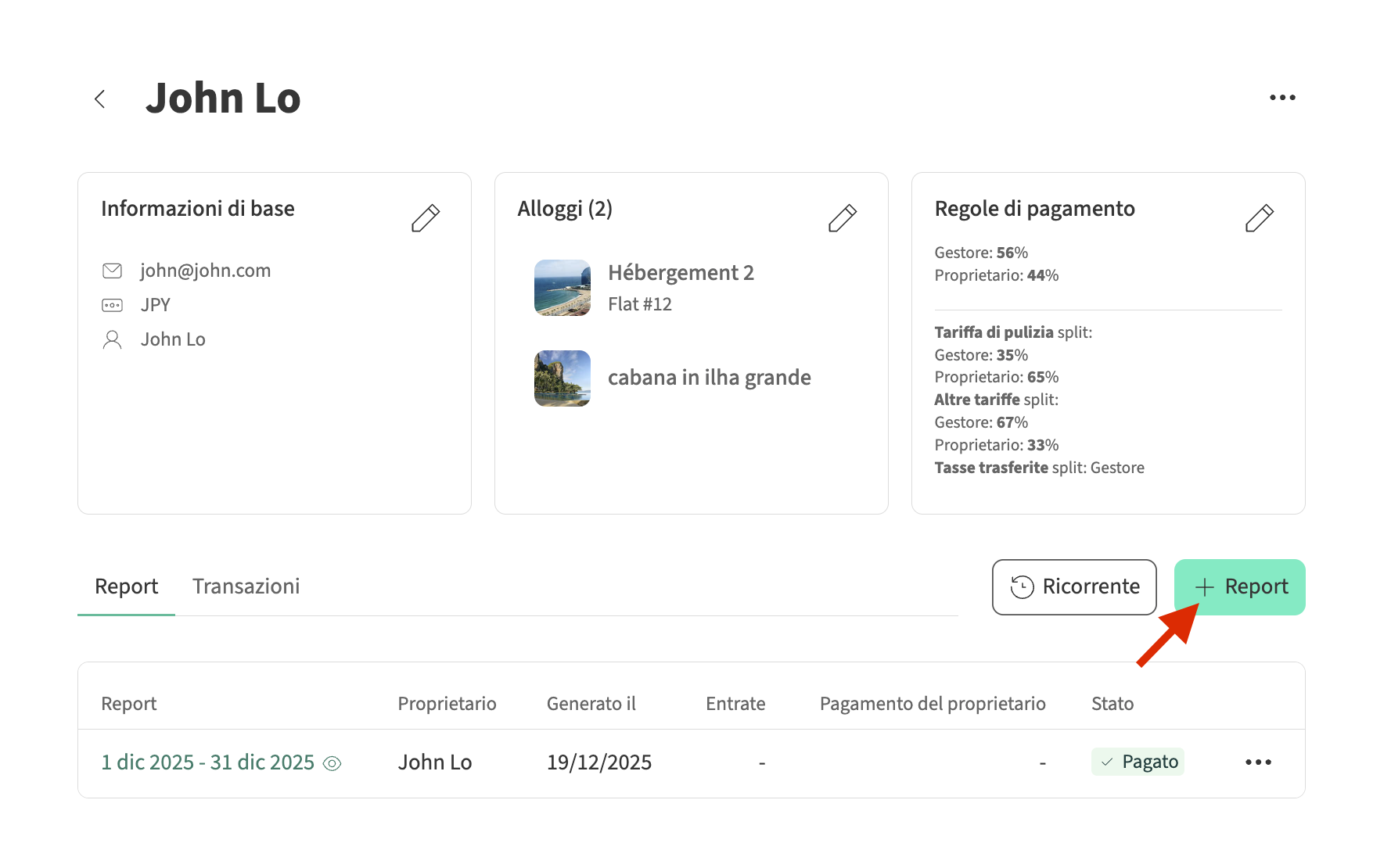Edit Alloggi list with pencil icon
1391x868 pixels.
[x=842, y=218]
